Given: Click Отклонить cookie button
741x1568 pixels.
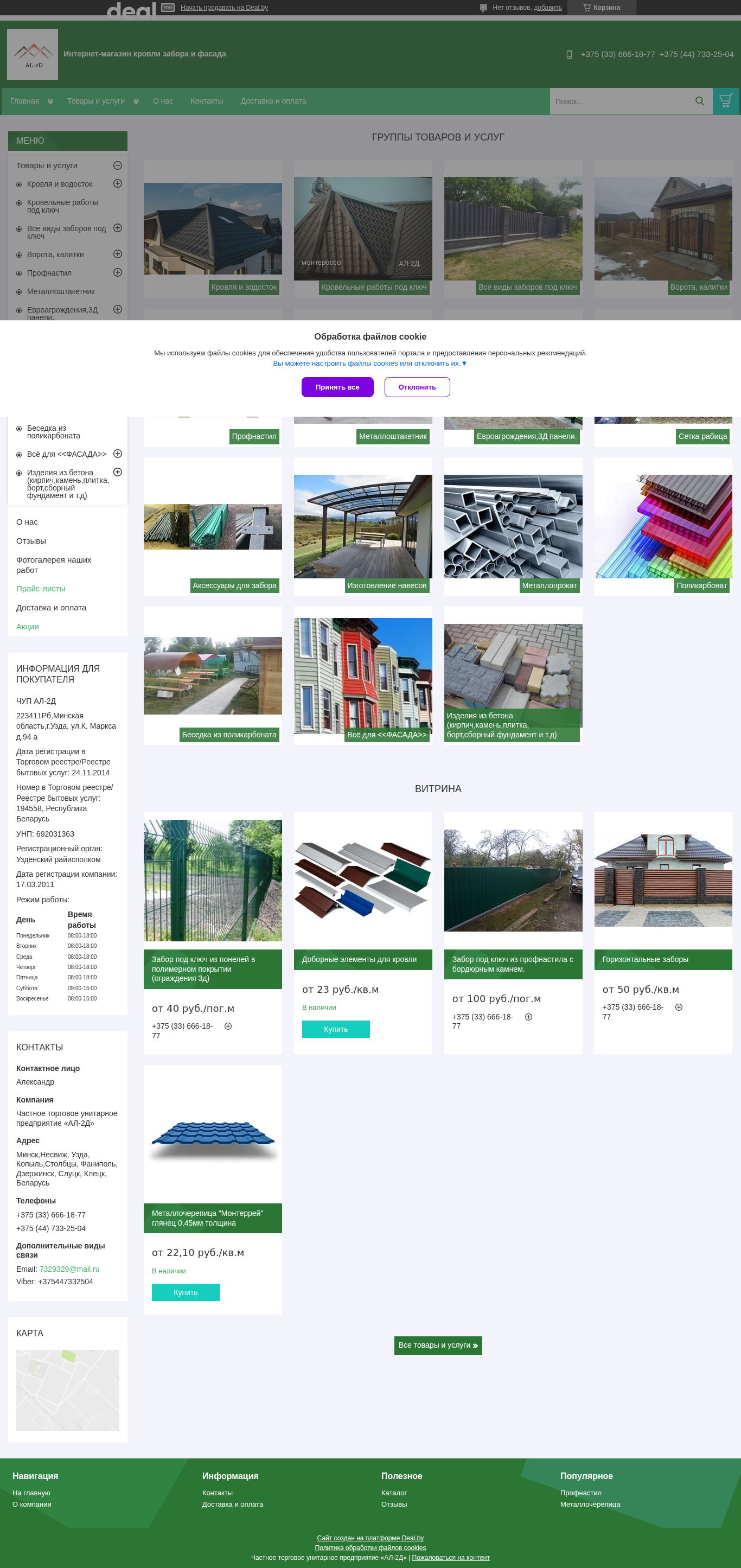Looking at the screenshot, I should point(417,387).
